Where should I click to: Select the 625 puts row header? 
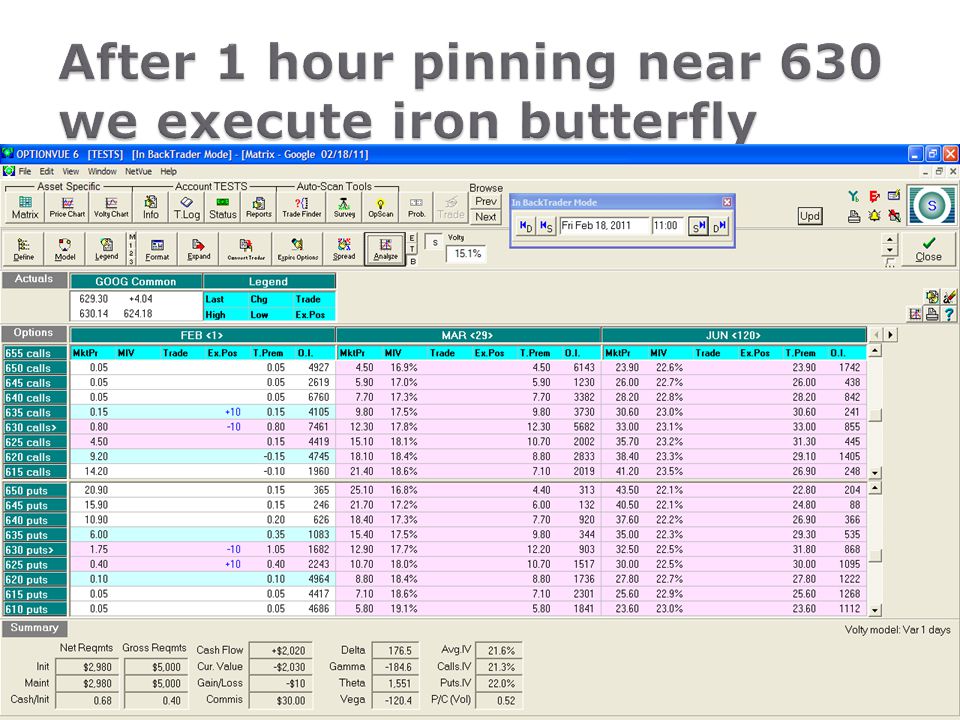[x=35, y=564]
